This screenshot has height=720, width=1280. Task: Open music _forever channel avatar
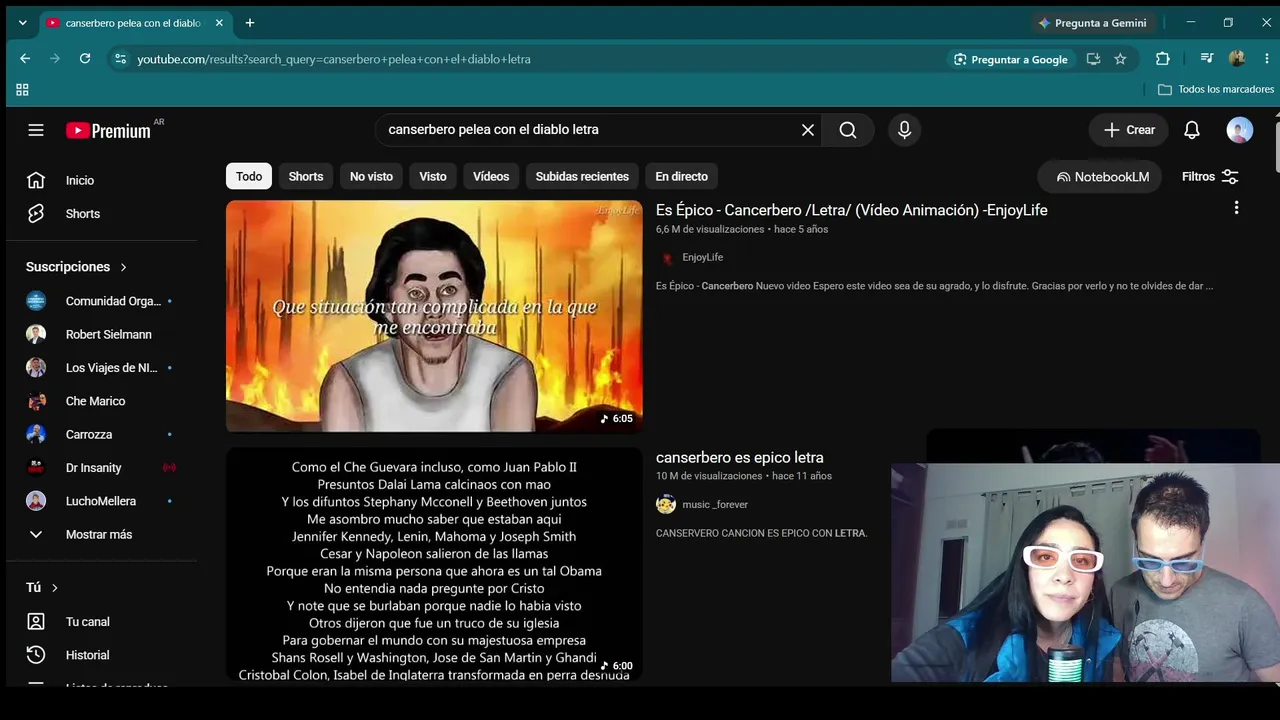[x=666, y=505]
